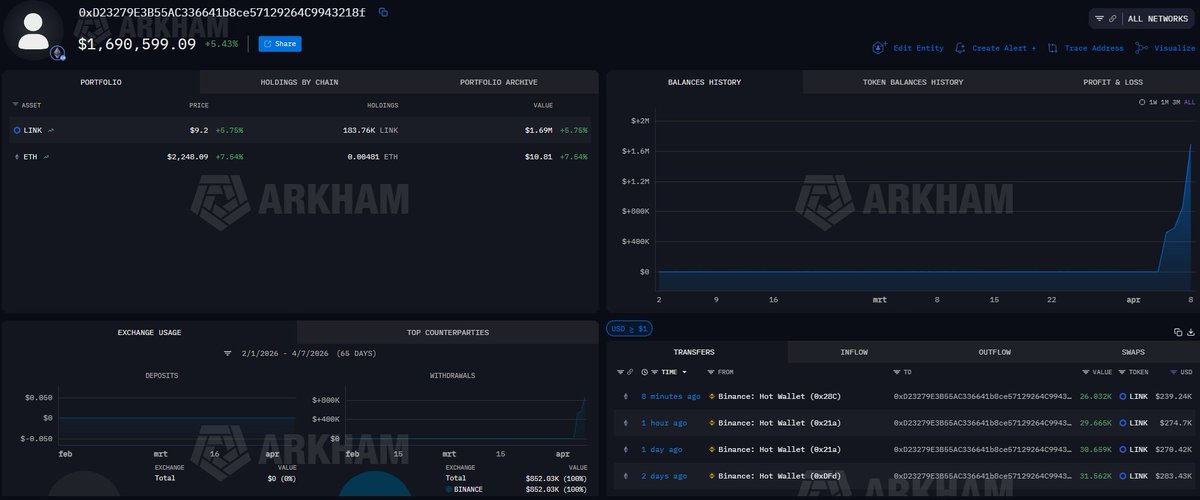Select the Swaps tab
This screenshot has width=1200, height=500.
[x=1133, y=352]
